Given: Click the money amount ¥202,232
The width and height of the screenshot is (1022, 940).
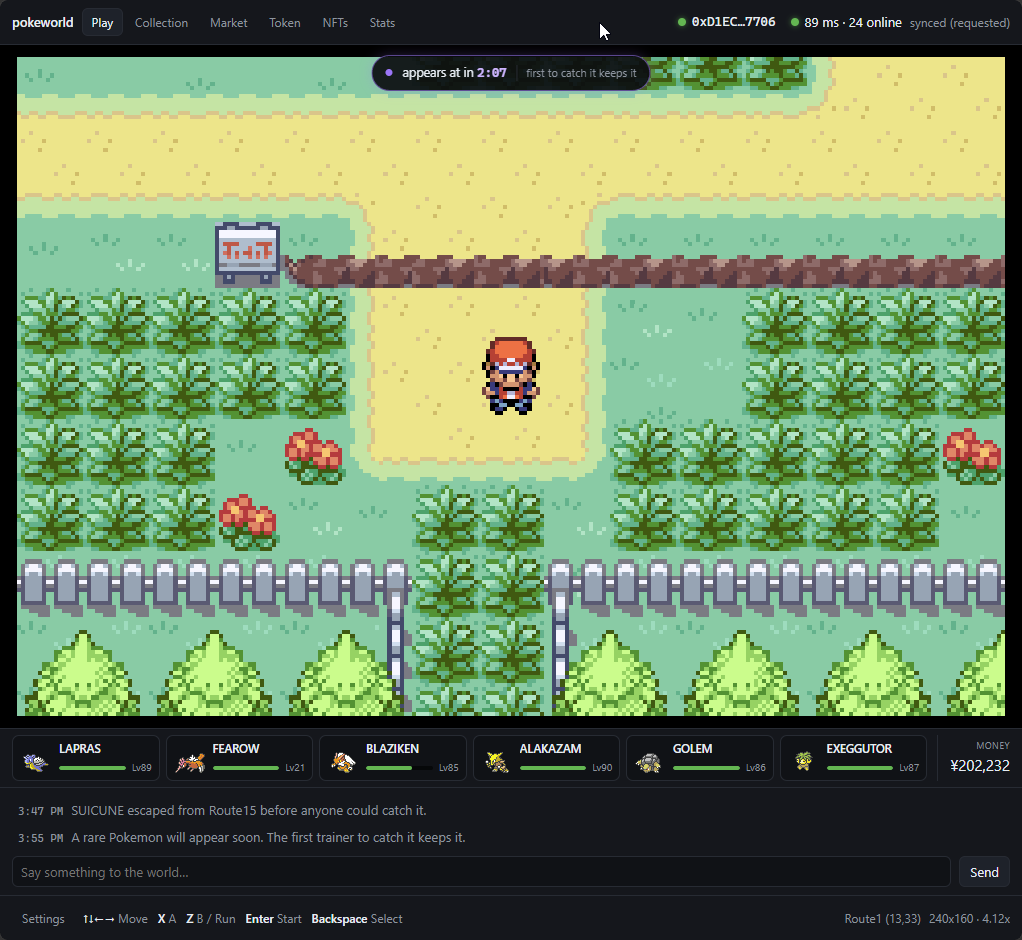Looking at the screenshot, I should tap(980, 766).
